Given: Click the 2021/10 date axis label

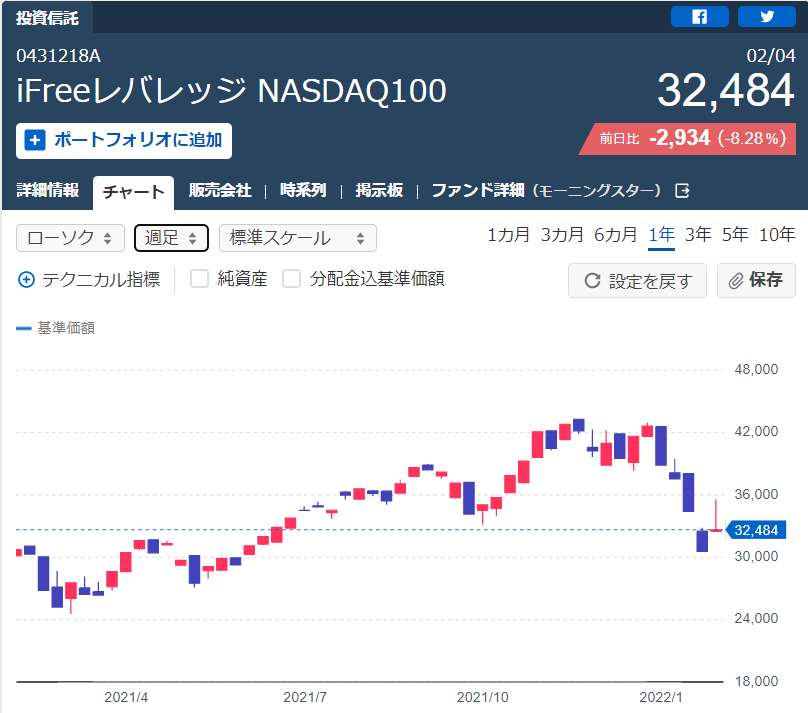Looking at the screenshot, I should click(482, 698).
